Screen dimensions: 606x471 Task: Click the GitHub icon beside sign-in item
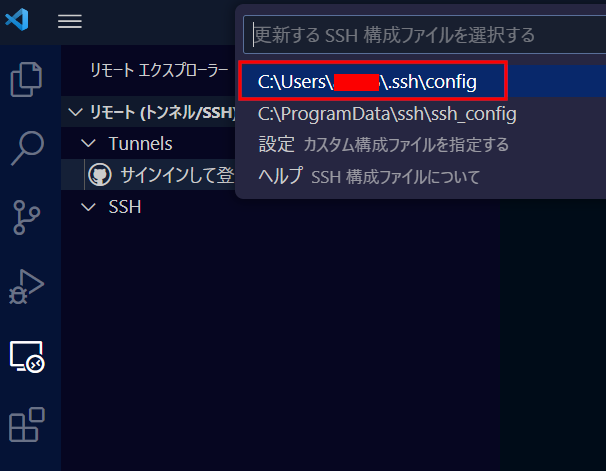click(x=100, y=175)
